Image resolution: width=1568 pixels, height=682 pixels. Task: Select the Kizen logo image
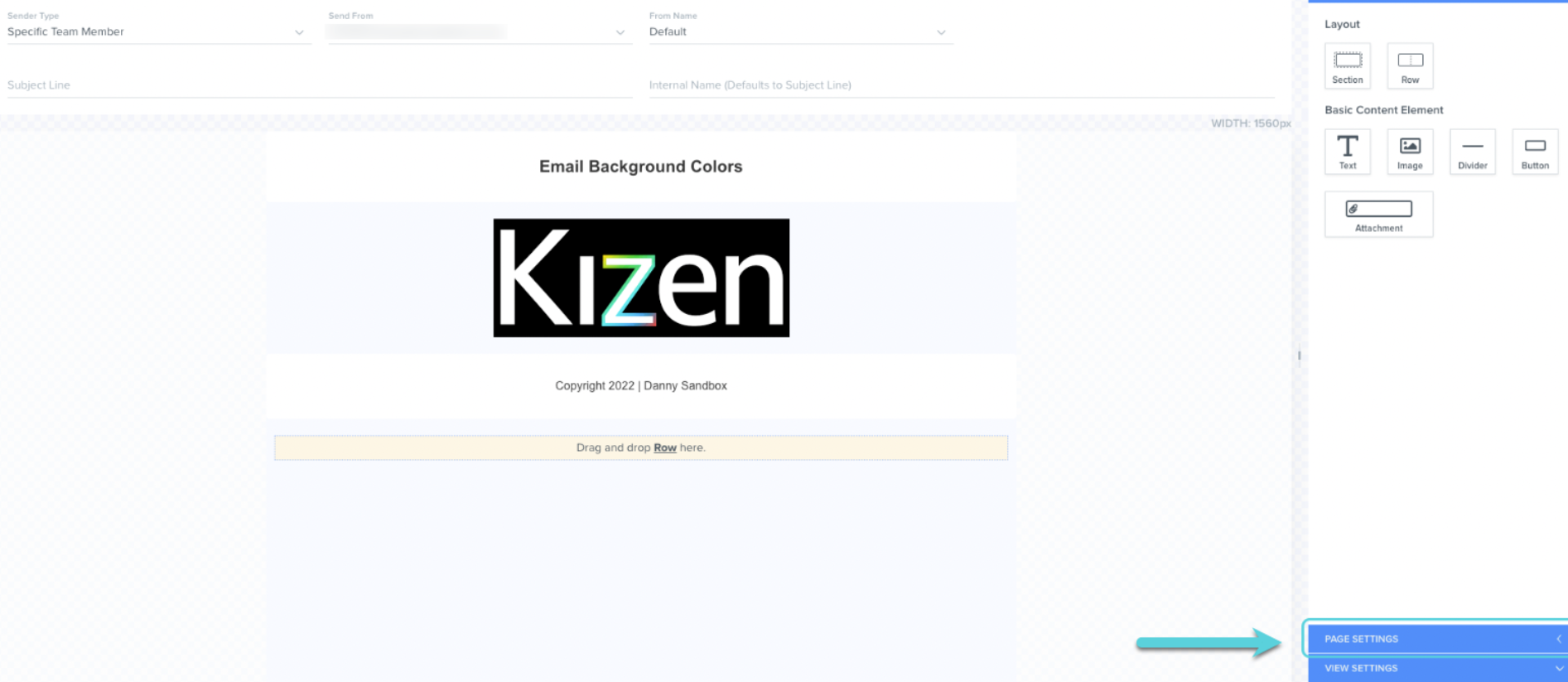641,278
